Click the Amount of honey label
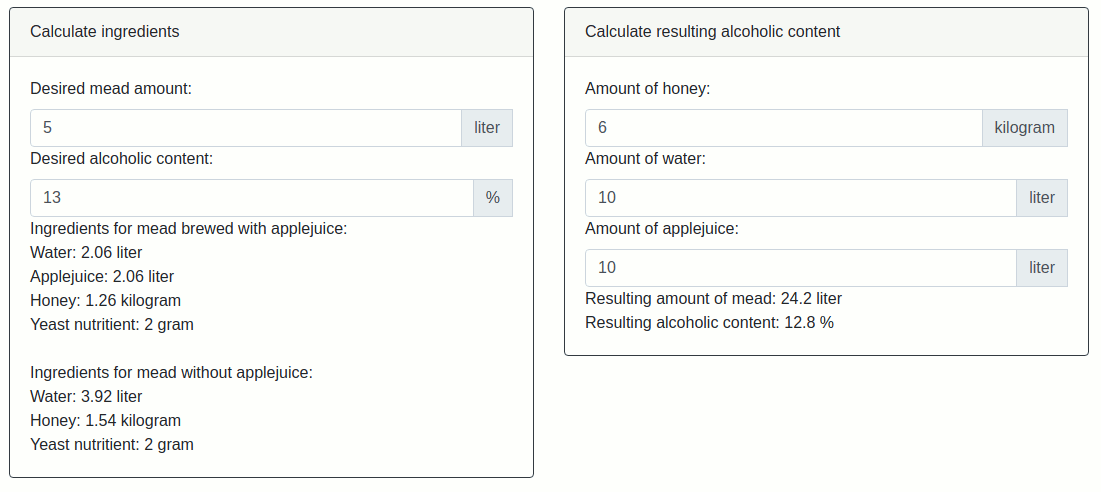1101x492 pixels. (647, 89)
